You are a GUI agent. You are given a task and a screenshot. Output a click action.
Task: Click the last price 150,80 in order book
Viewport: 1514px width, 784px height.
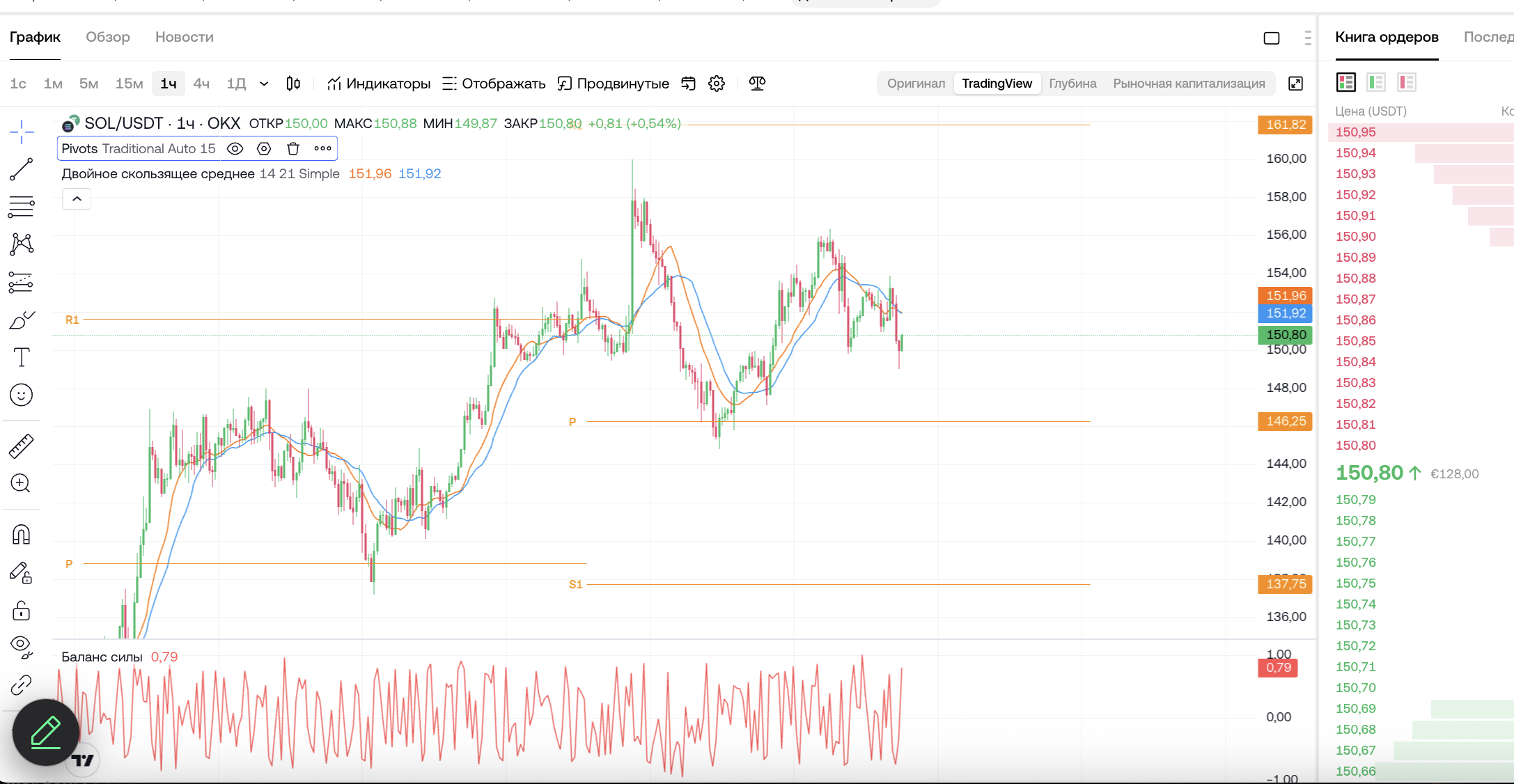click(1369, 473)
